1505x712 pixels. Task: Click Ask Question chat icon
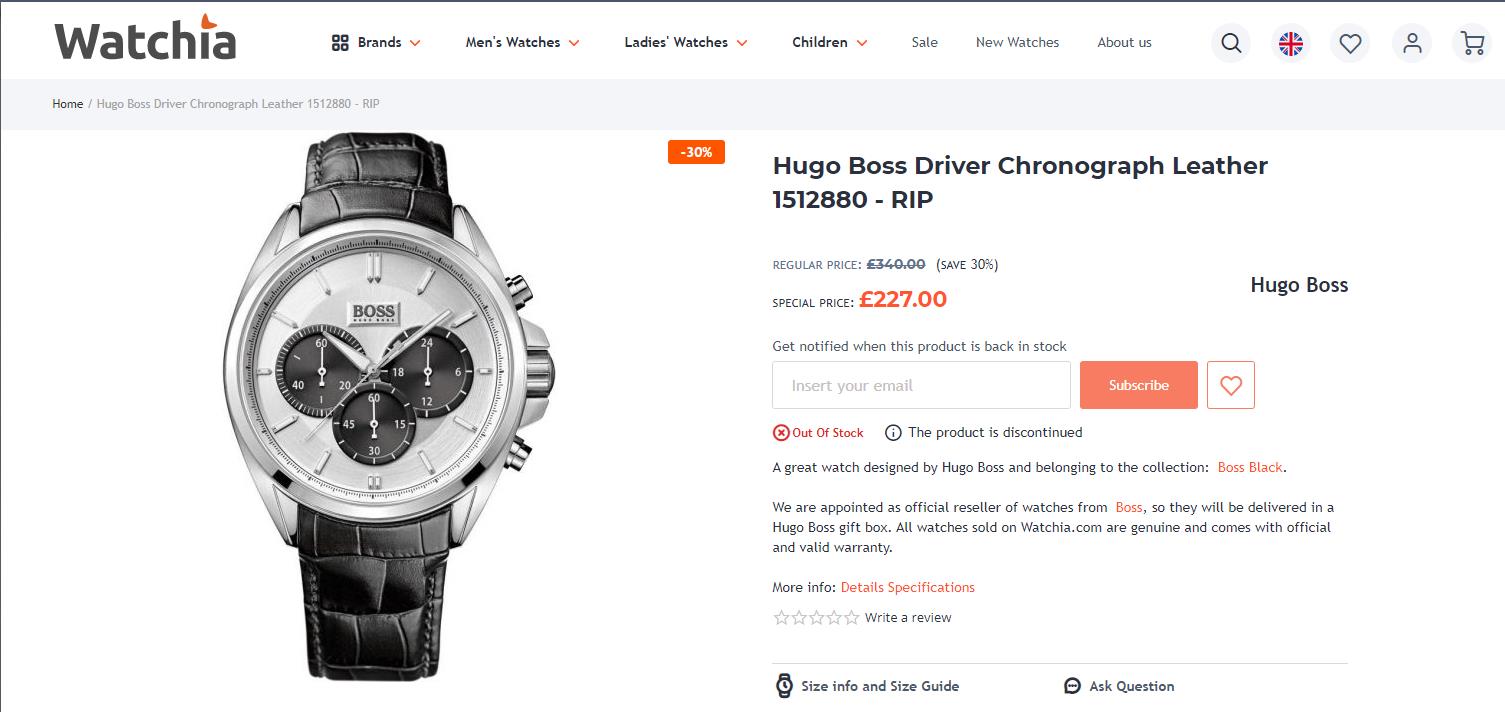click(x=1073, y=686)
